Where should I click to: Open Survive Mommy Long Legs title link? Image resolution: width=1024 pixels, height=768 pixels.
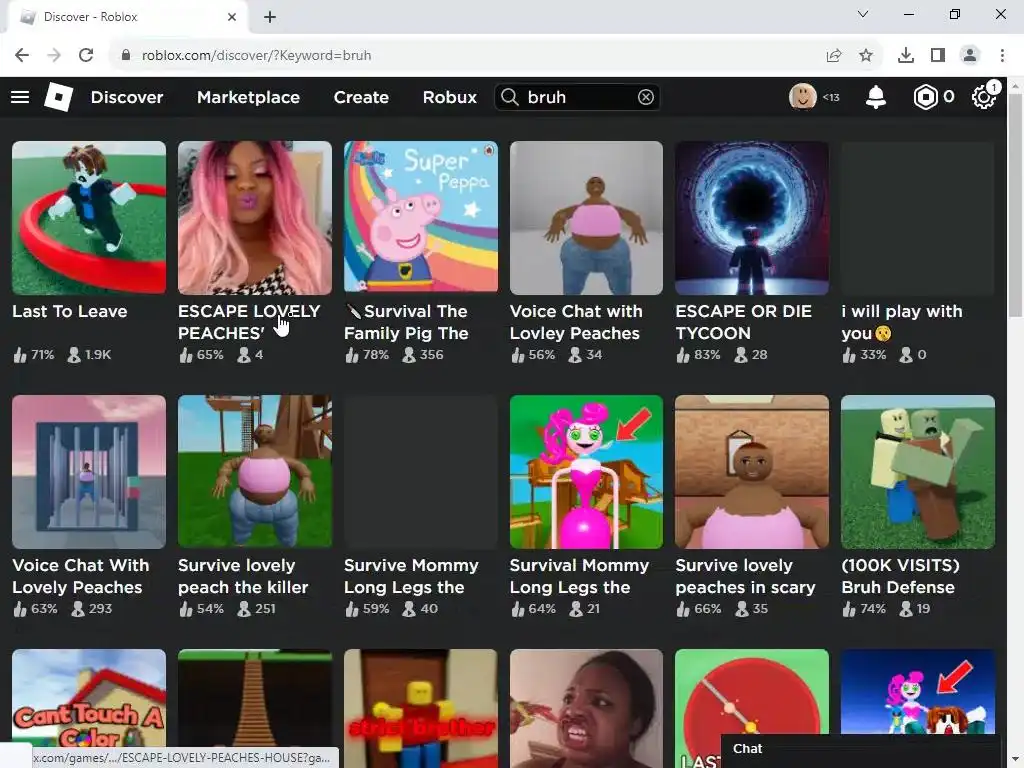pos(411,576)
